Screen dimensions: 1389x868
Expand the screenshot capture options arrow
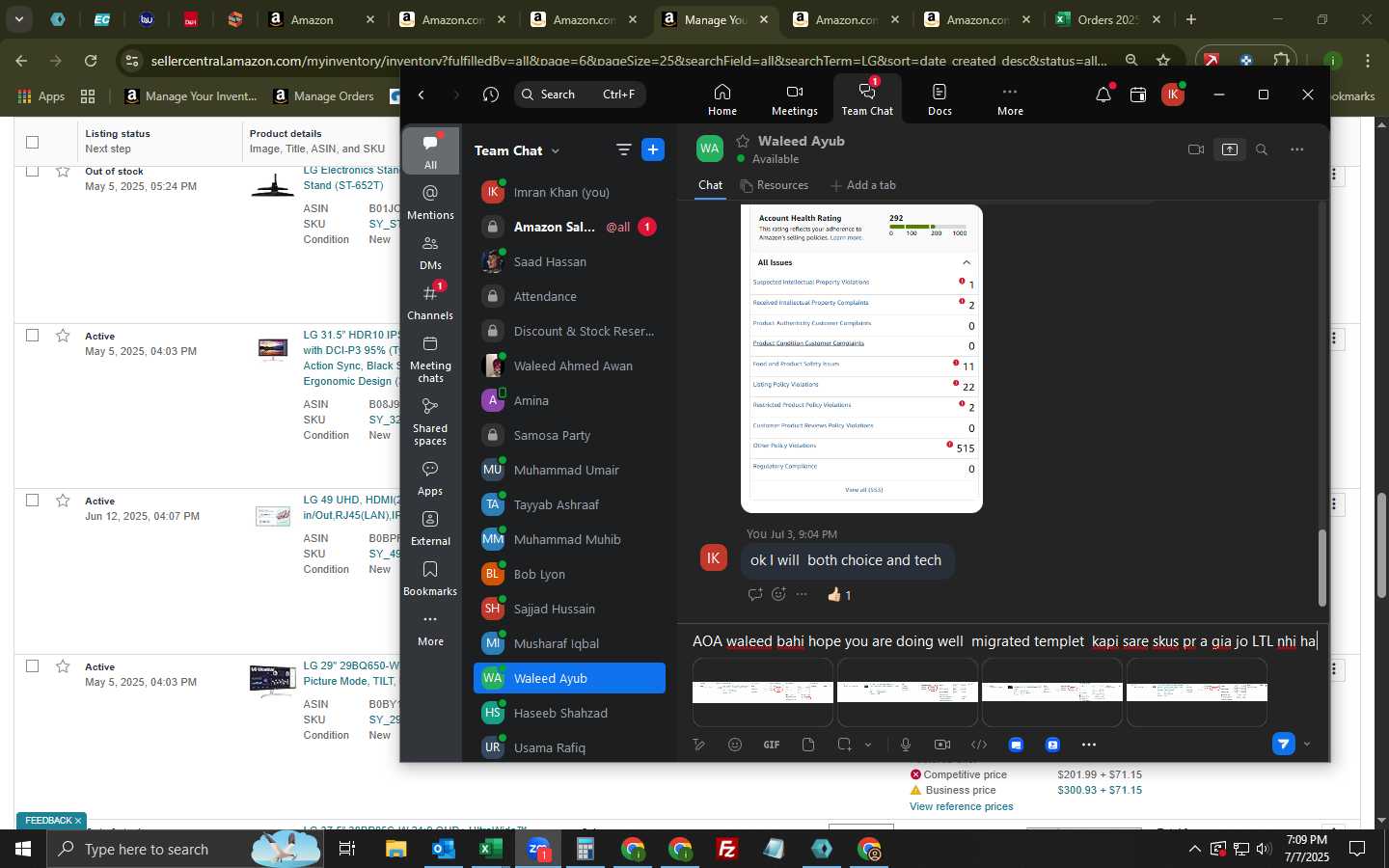[x=868, y=745]
